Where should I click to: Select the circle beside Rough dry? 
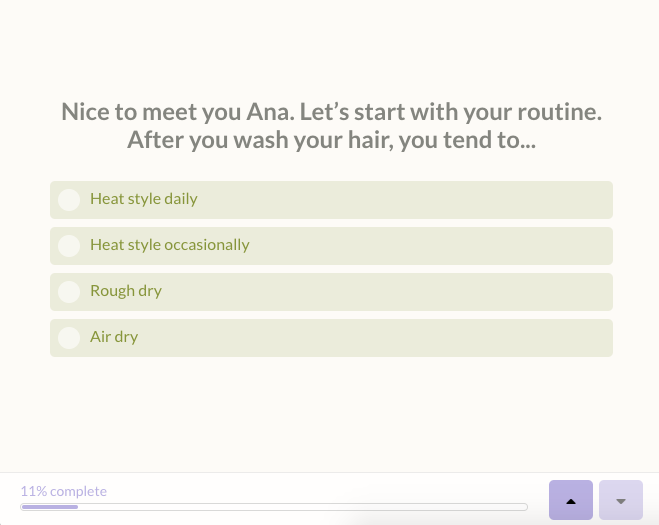pos(69,292)
